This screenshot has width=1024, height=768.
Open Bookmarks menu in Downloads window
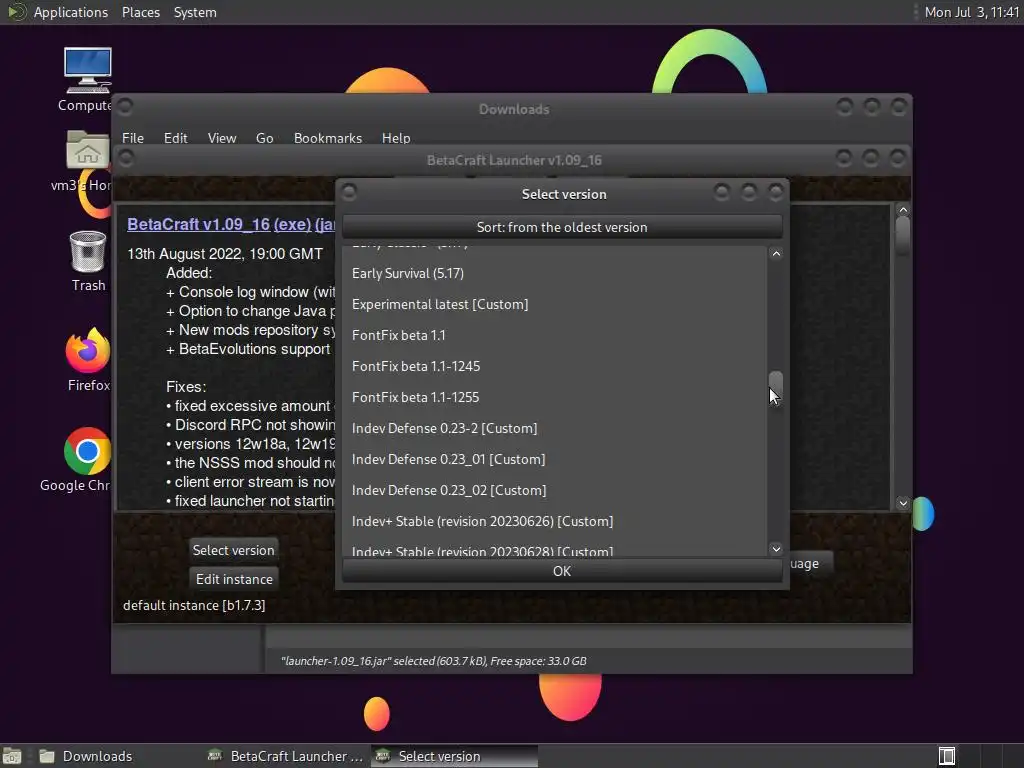[328, 138]
